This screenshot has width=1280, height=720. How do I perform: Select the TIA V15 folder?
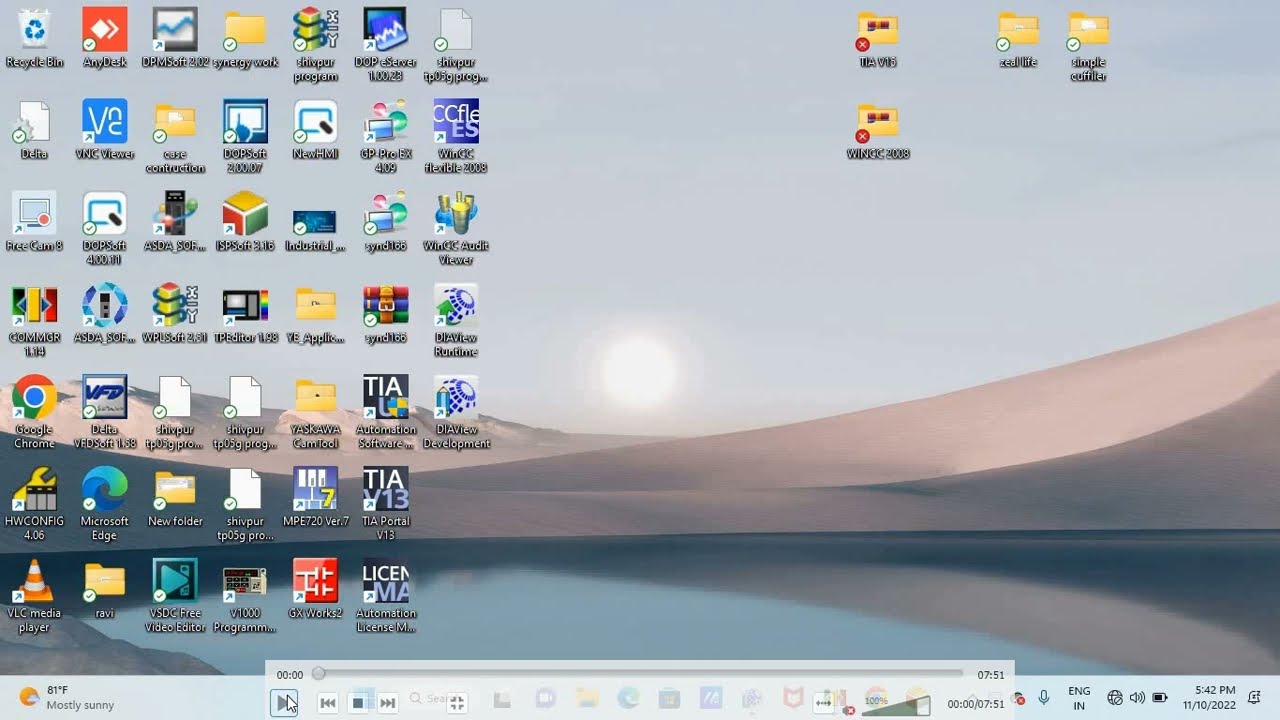pyautogui.click(x=878, y=39)
